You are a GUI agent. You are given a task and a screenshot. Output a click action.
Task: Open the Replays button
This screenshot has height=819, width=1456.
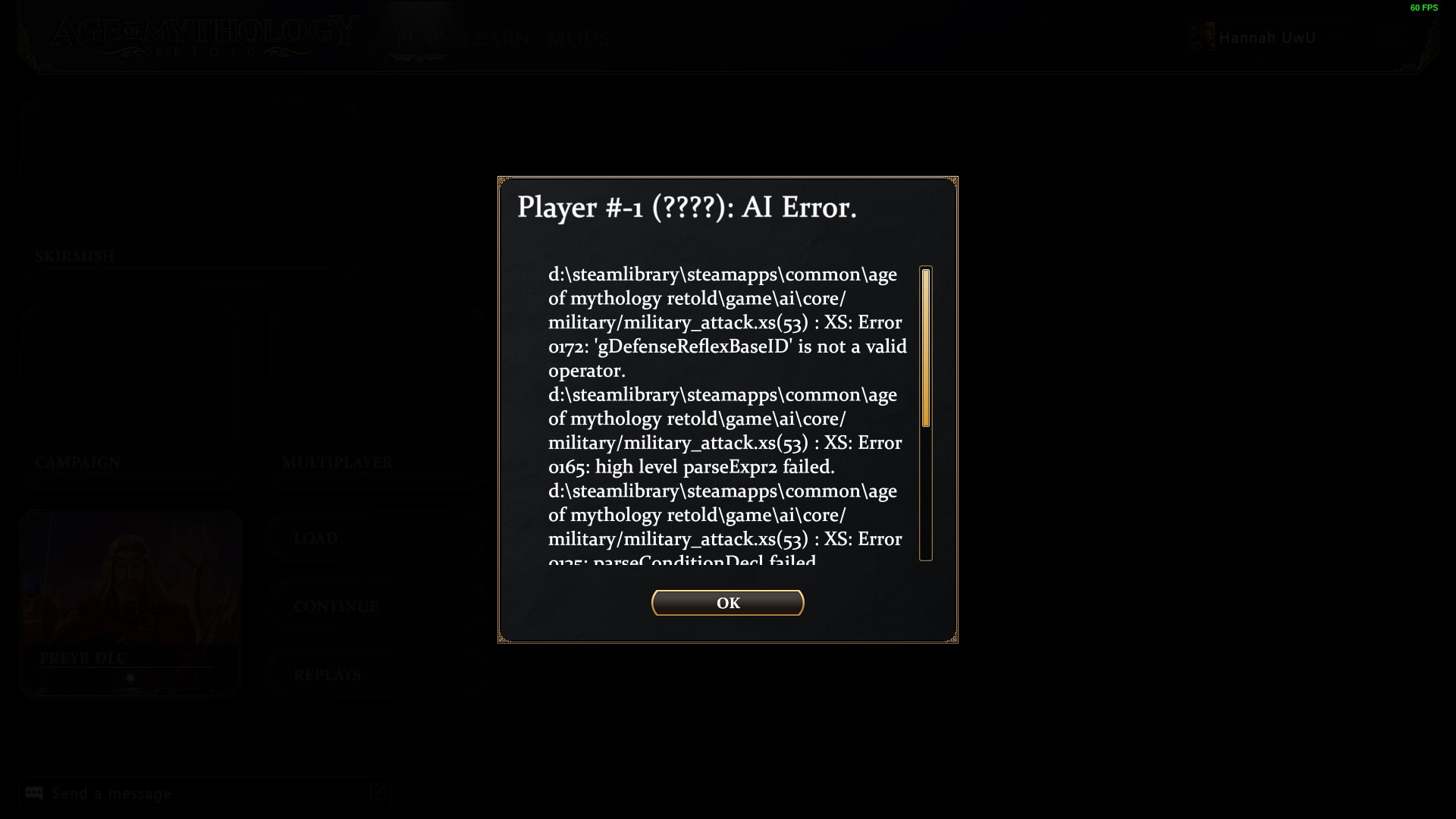pos(377,675)
